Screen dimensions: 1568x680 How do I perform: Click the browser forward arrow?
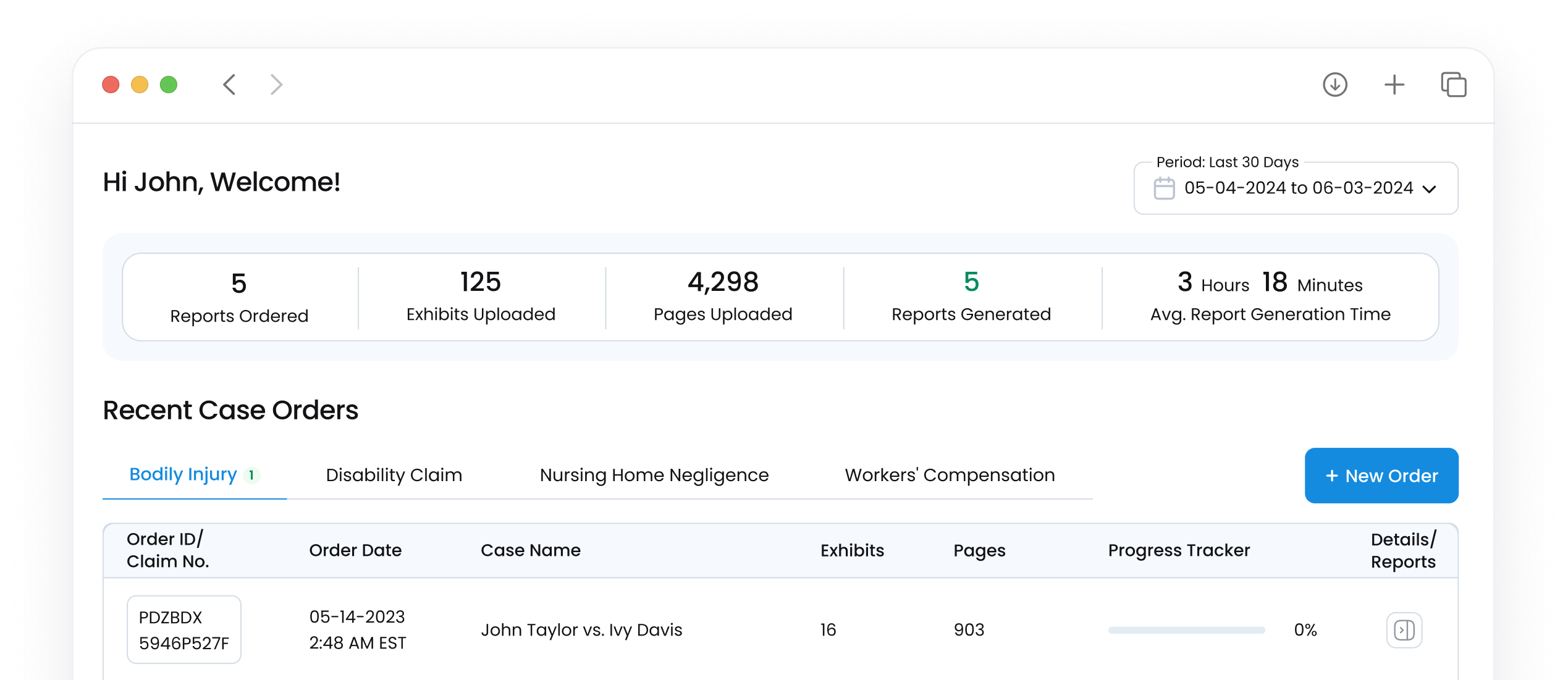pos(276,85)
